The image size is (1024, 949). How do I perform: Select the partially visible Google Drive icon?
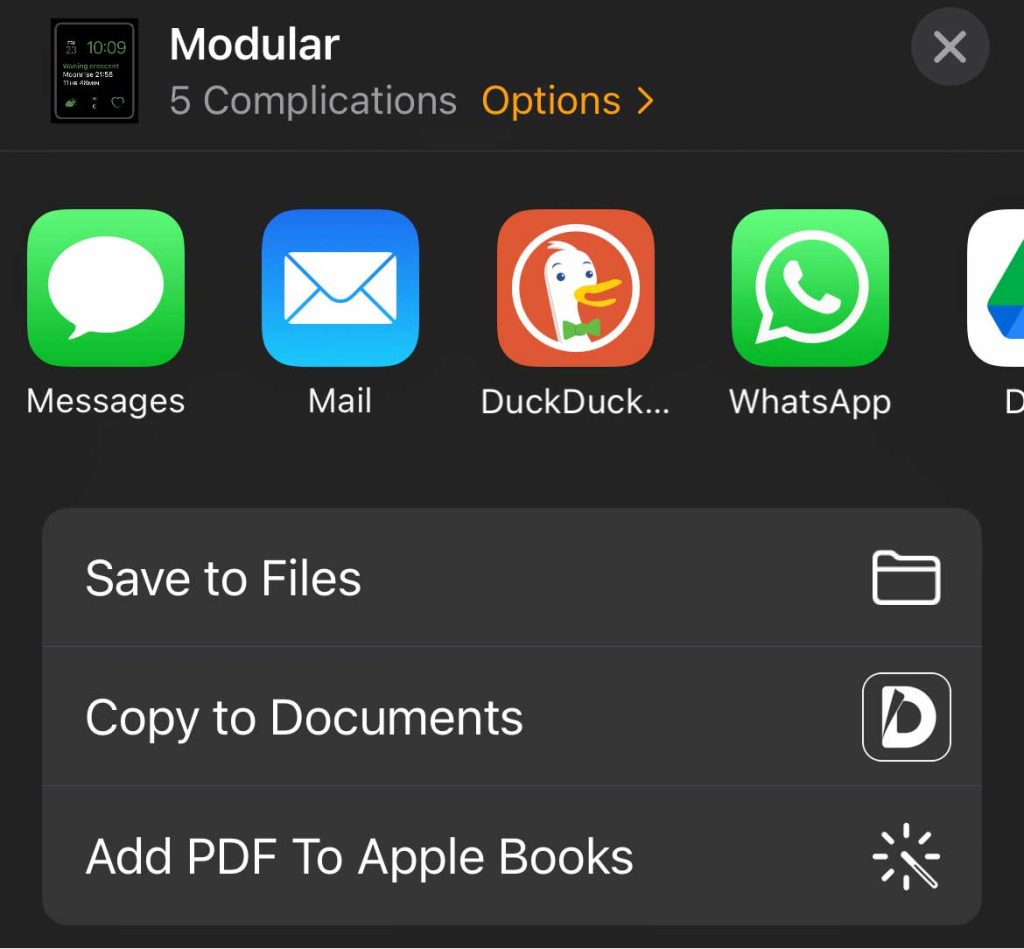pos(996,287)
